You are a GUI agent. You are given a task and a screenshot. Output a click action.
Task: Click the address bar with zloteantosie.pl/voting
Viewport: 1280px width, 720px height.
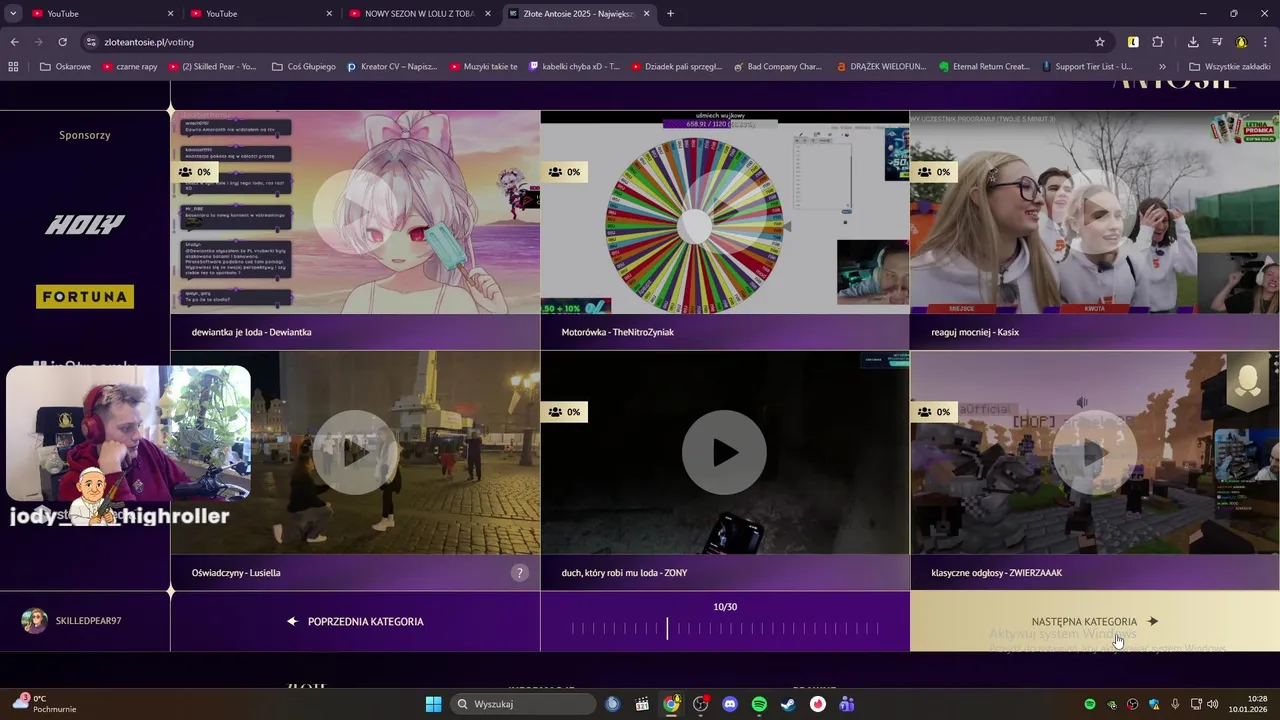[x=590, y=42]
